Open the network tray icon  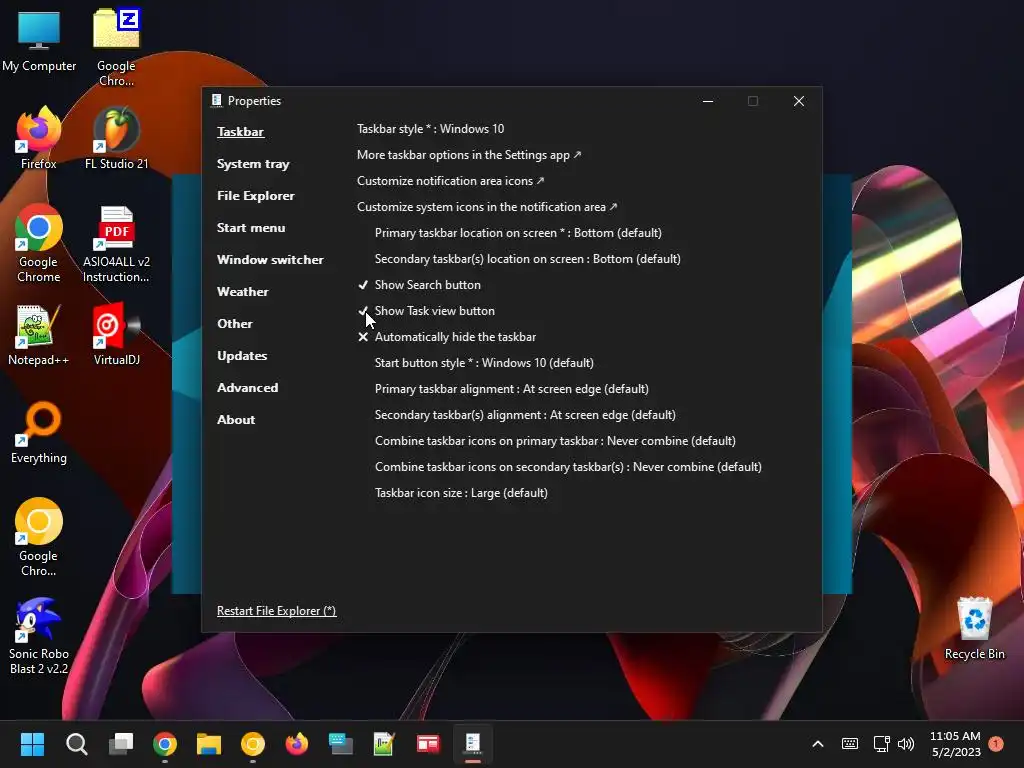881,744
